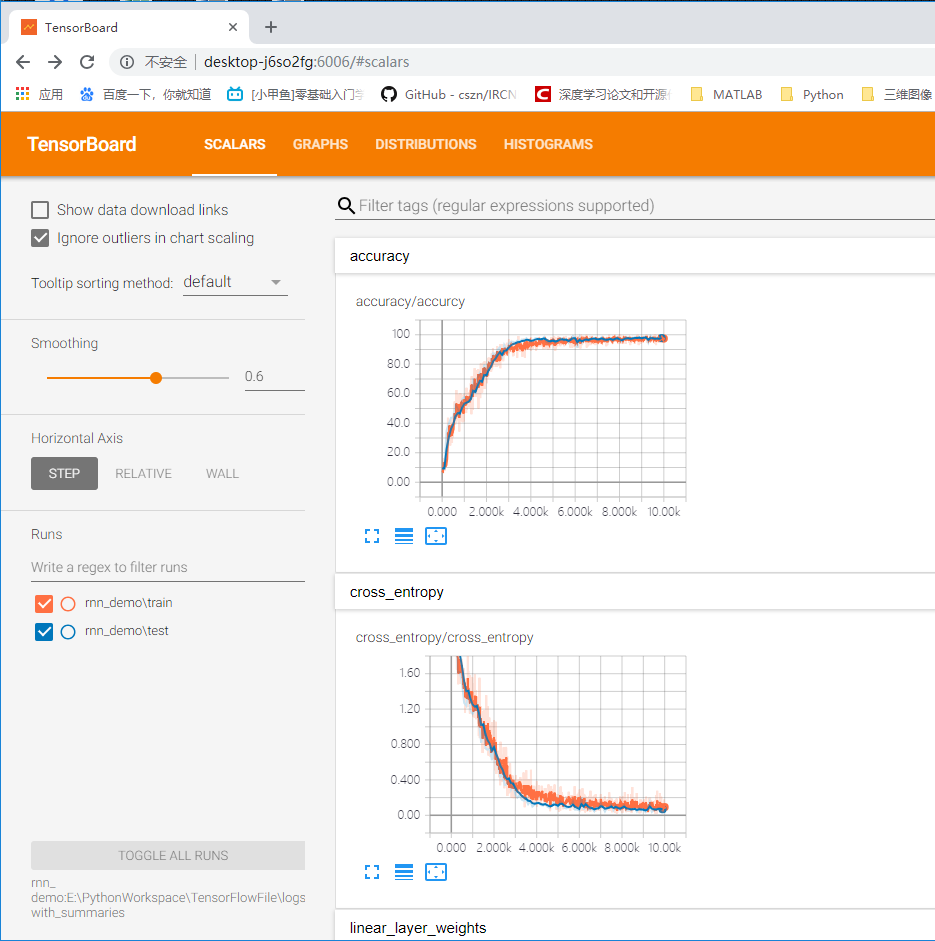Click the accuracy/accurcy chart title
Screen dimensions: 935x941
pos(410,301)
